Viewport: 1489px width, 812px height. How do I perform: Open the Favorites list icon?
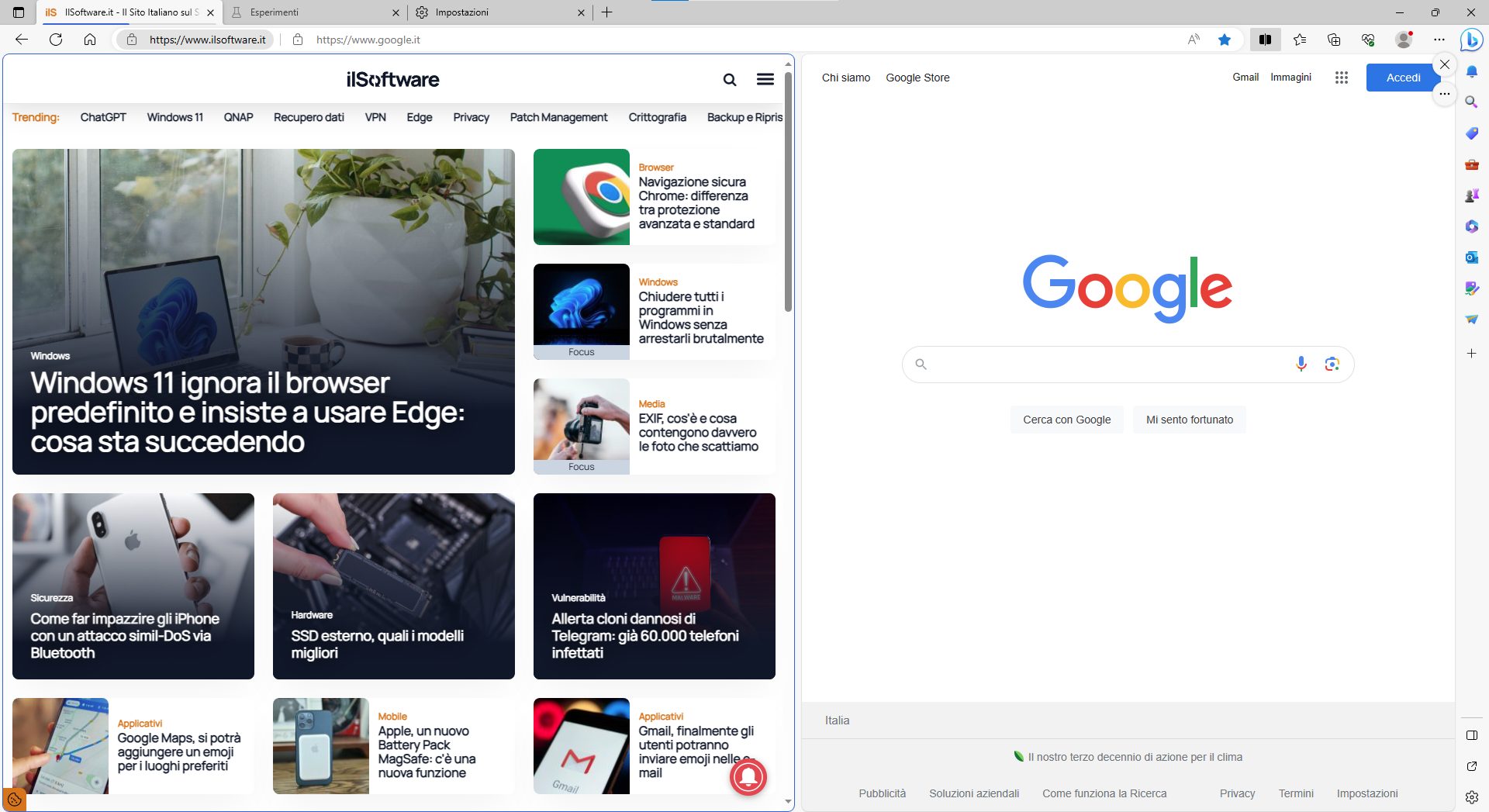(x=1300, y=40)
